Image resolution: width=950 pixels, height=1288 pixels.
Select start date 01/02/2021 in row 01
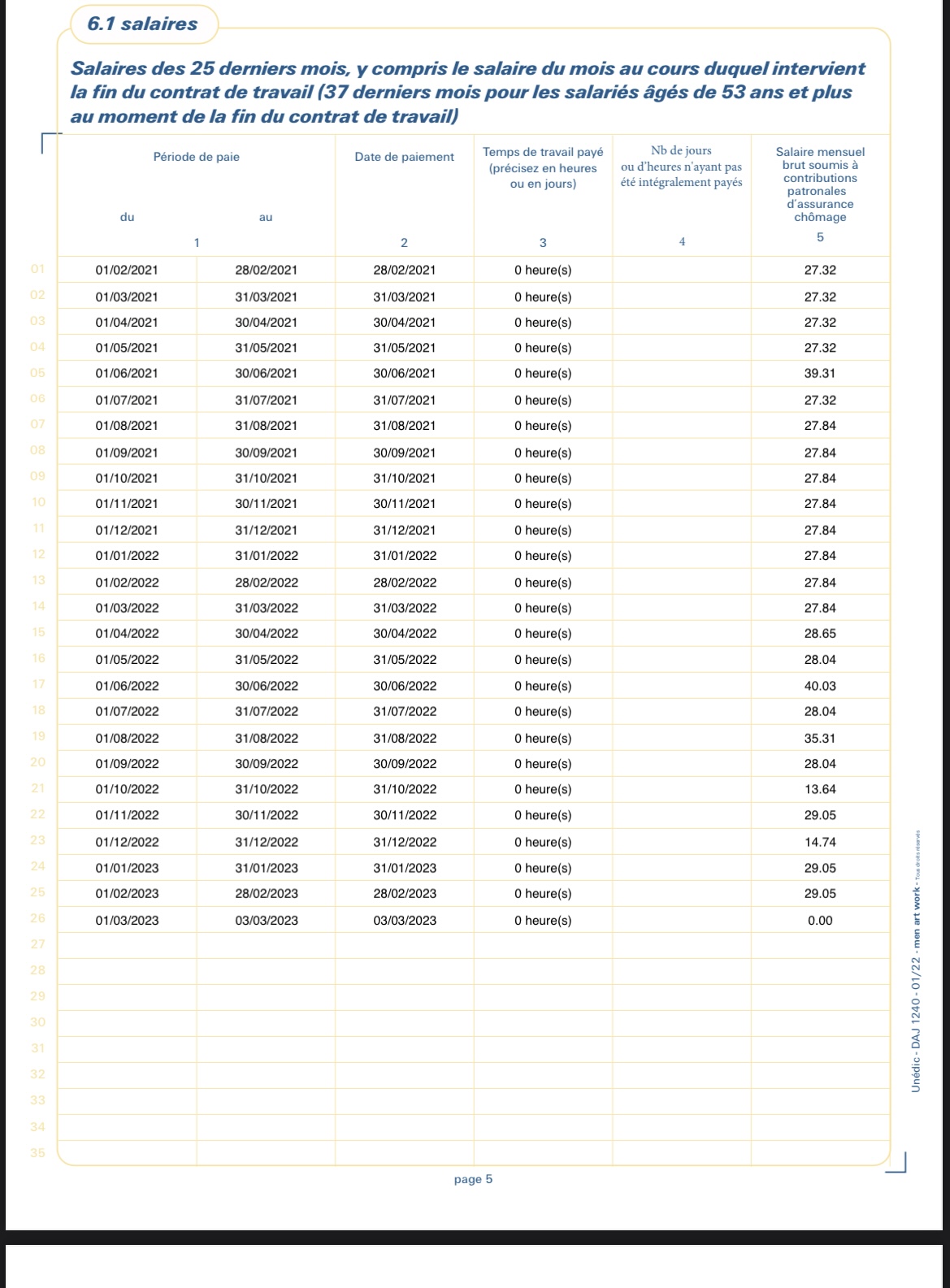[x=127, y=271]
